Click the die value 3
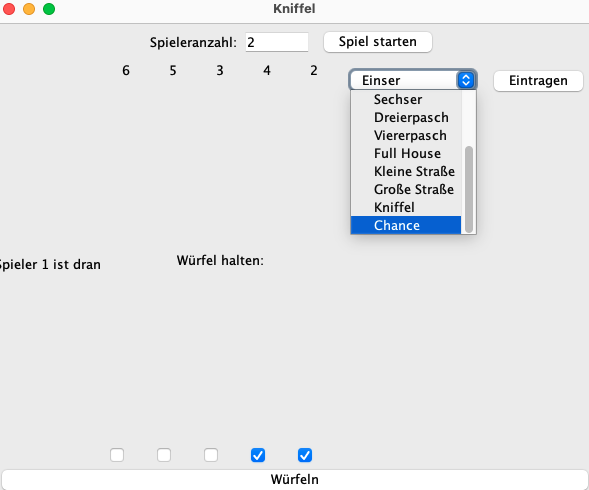The height and width of the screenshot is (490, 589). coord(220,70)
